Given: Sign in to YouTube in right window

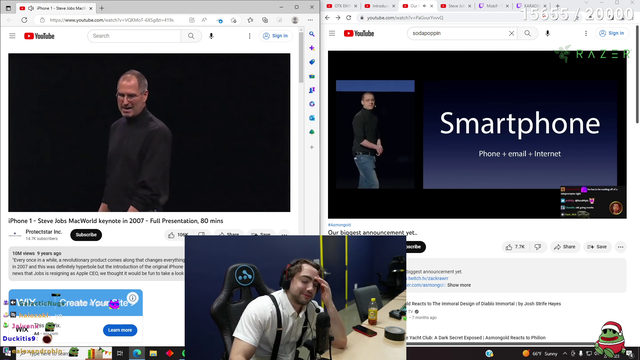Looking at the screenshot, I should (612, 33).
